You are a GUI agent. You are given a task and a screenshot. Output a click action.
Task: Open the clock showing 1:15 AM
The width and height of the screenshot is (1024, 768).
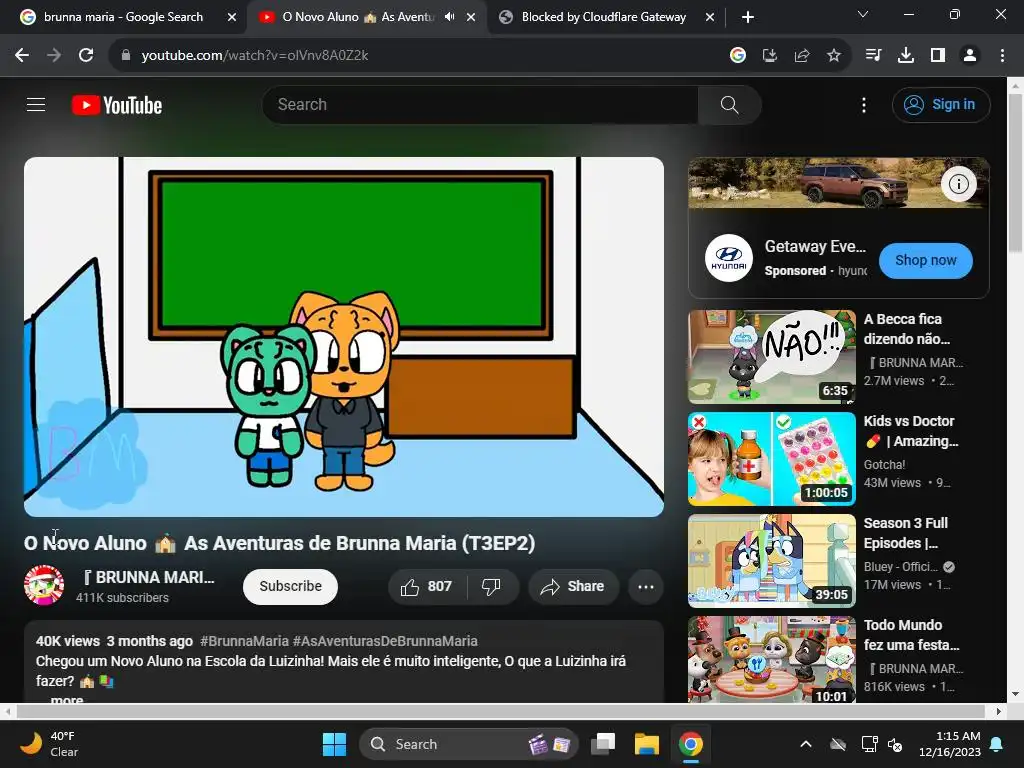(950, 744)
